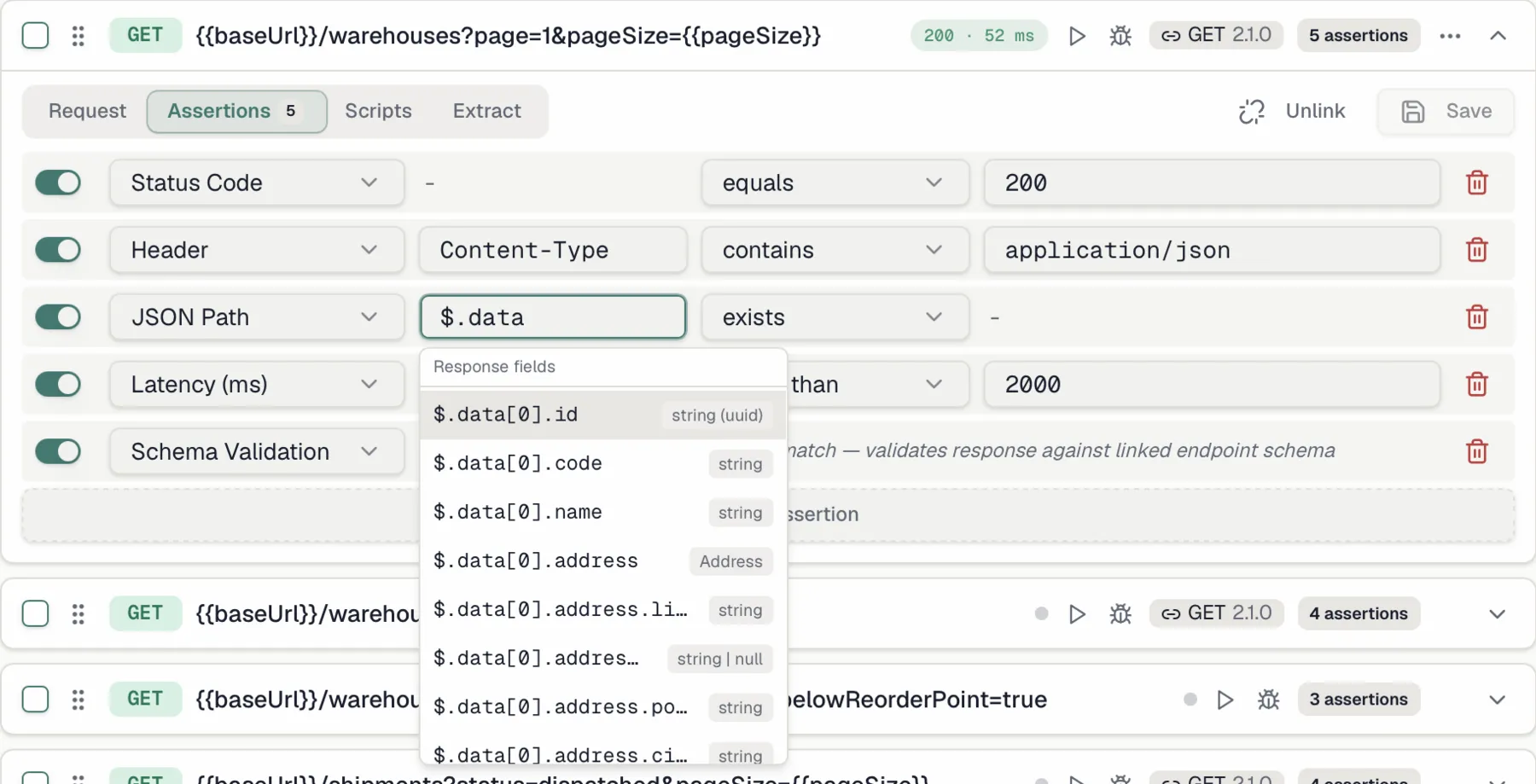Delete the Schema Validation assertion
Image resolution: width=1536 pixels, height=784 pixels.
pyautogui.click(x=1477, y=451)
